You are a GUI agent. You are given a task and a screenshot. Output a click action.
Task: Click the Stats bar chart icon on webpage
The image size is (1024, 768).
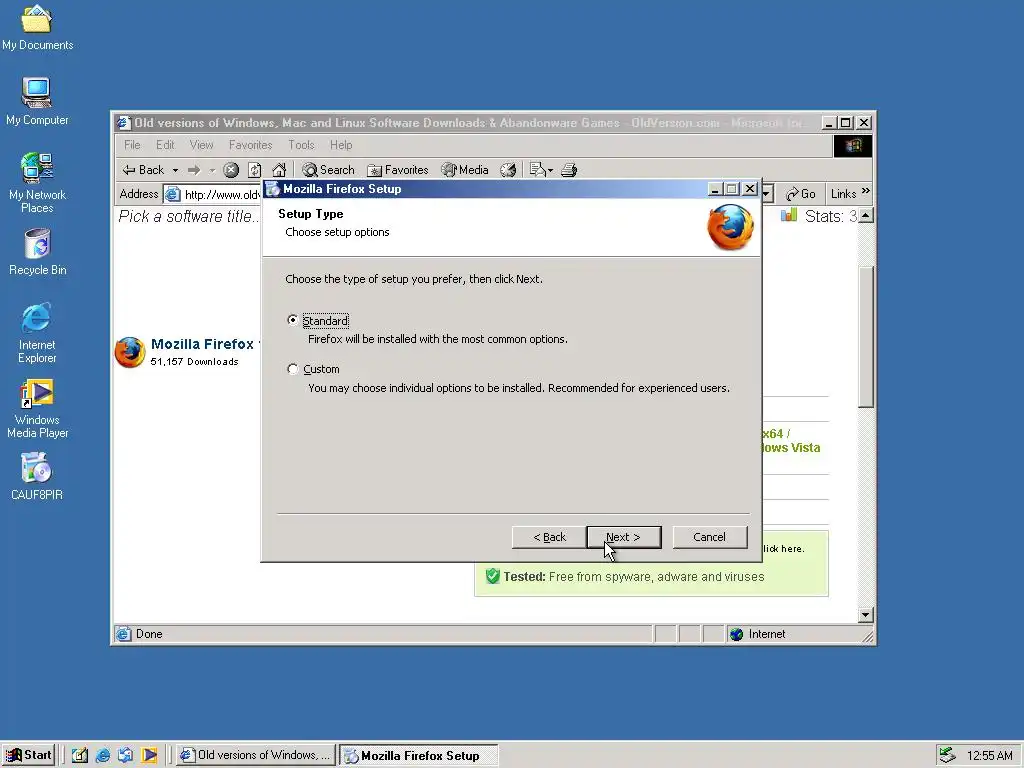point(789,215)
